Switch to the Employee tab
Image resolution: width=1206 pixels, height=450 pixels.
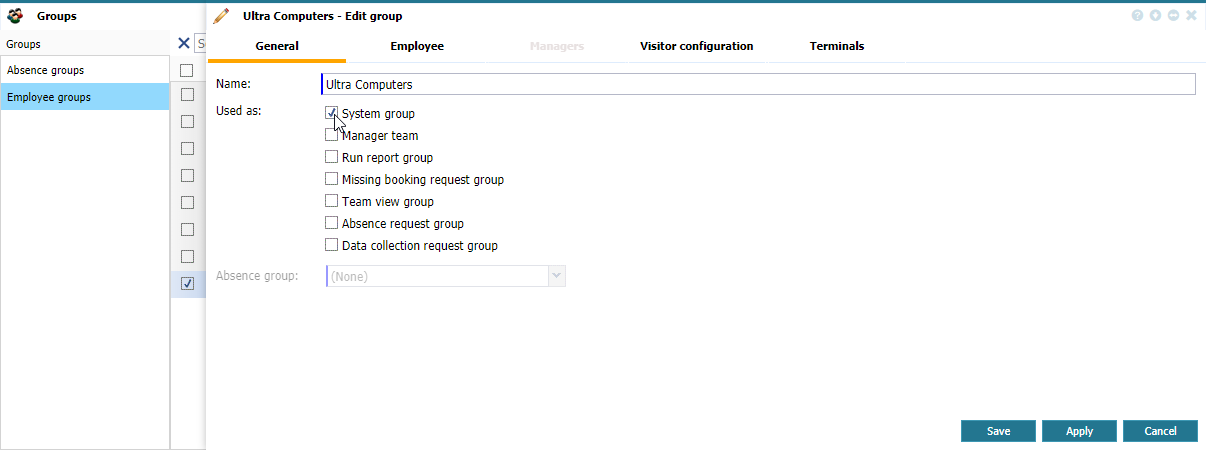[x=417, y=46]
